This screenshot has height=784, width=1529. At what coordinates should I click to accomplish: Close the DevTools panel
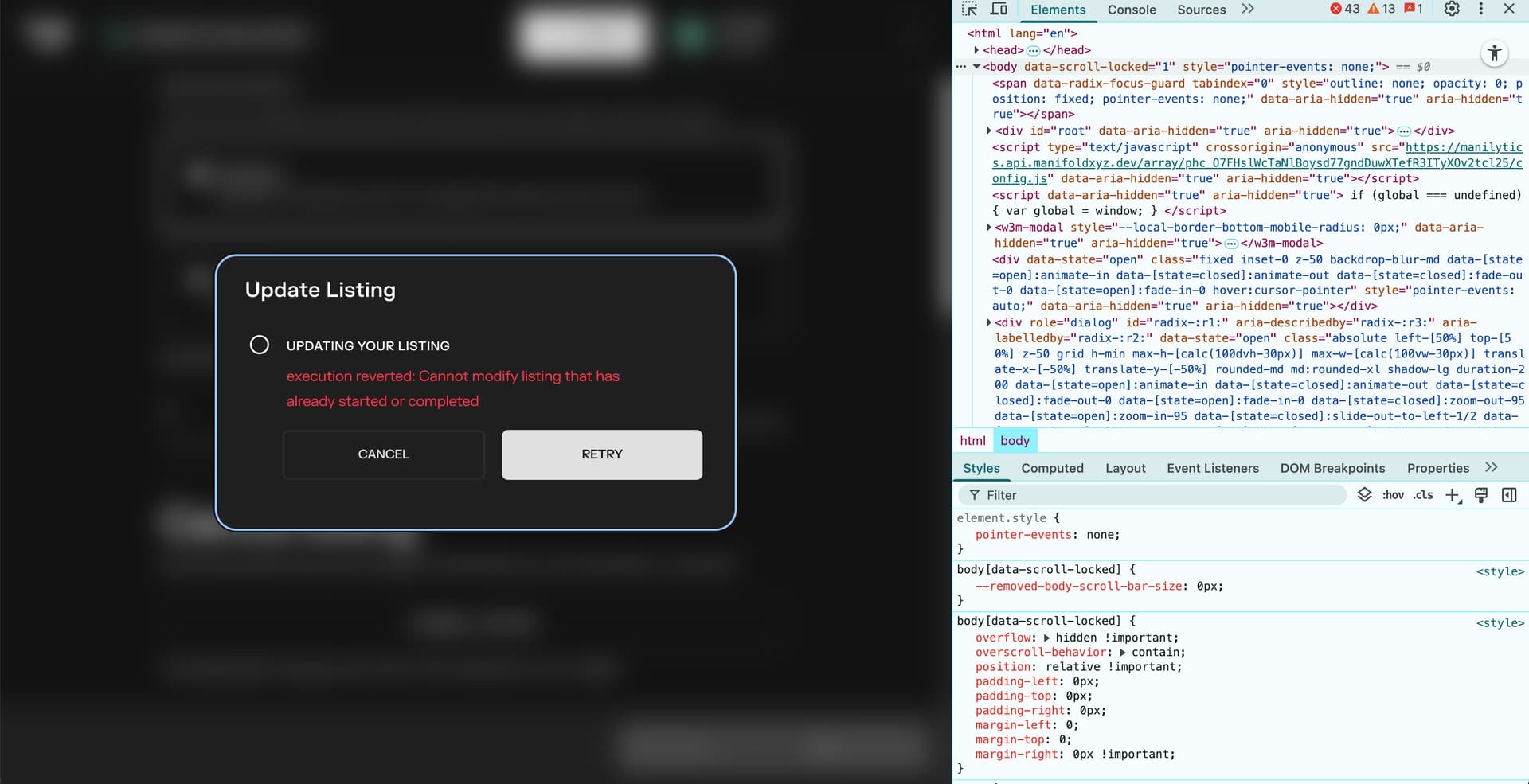[1509, 9]
